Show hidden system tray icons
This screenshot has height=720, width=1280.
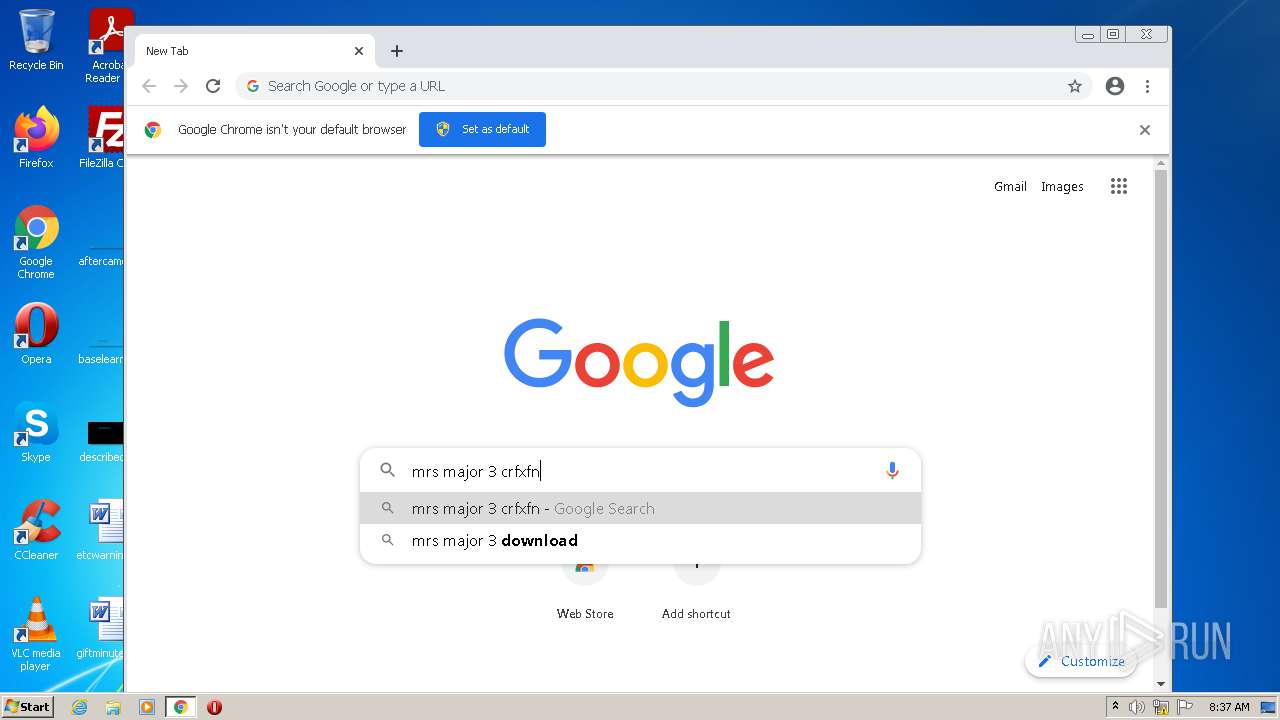point(1115,707)
